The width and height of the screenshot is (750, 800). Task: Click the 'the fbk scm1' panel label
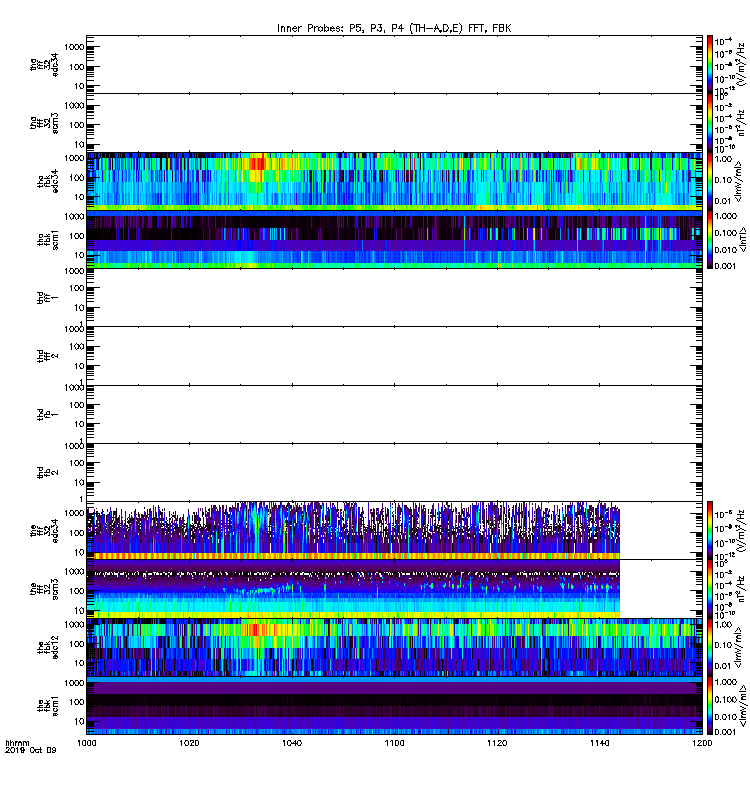(x=48, y=706)
